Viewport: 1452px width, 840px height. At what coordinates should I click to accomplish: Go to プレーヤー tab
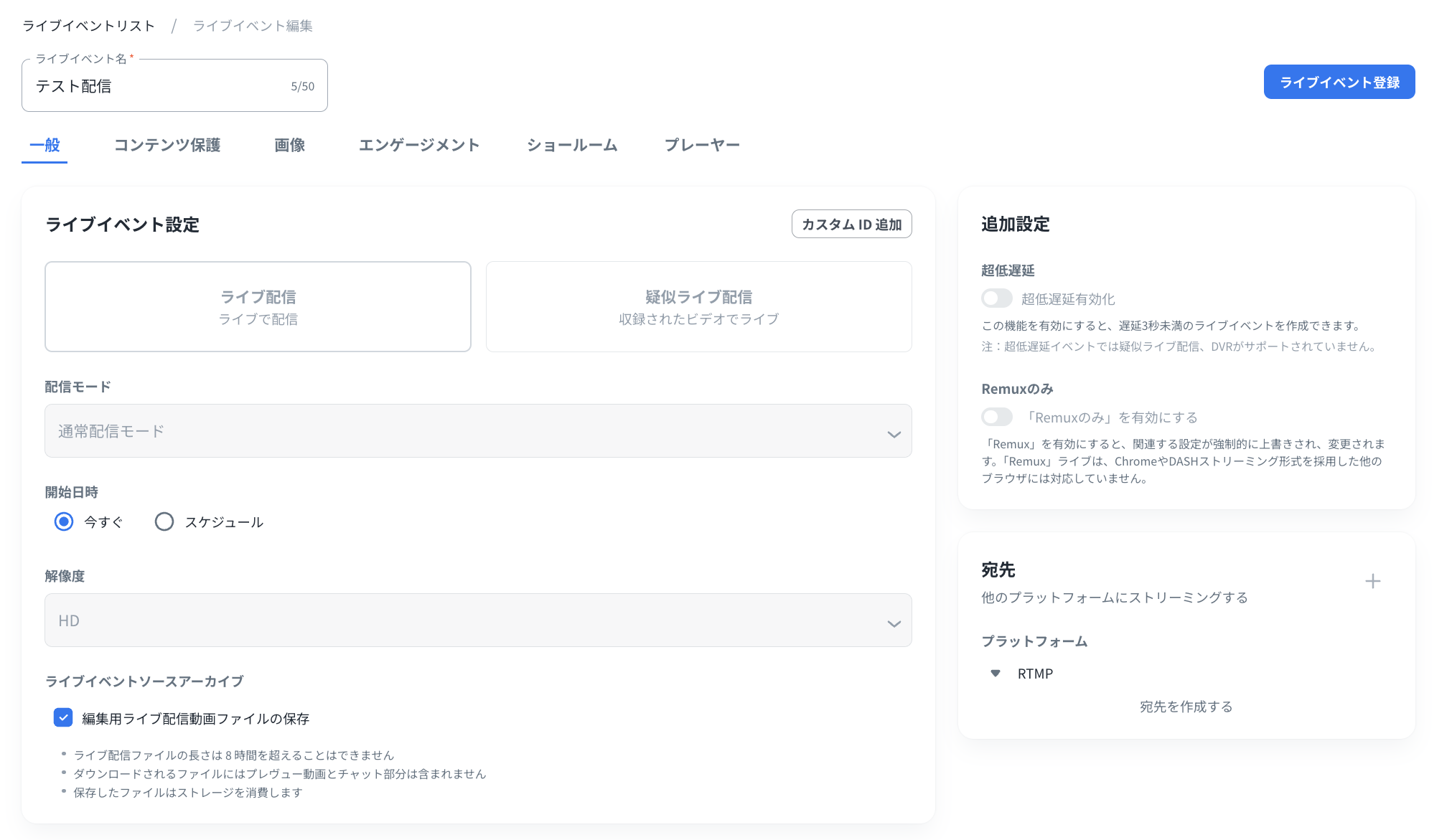pos(702,145)
